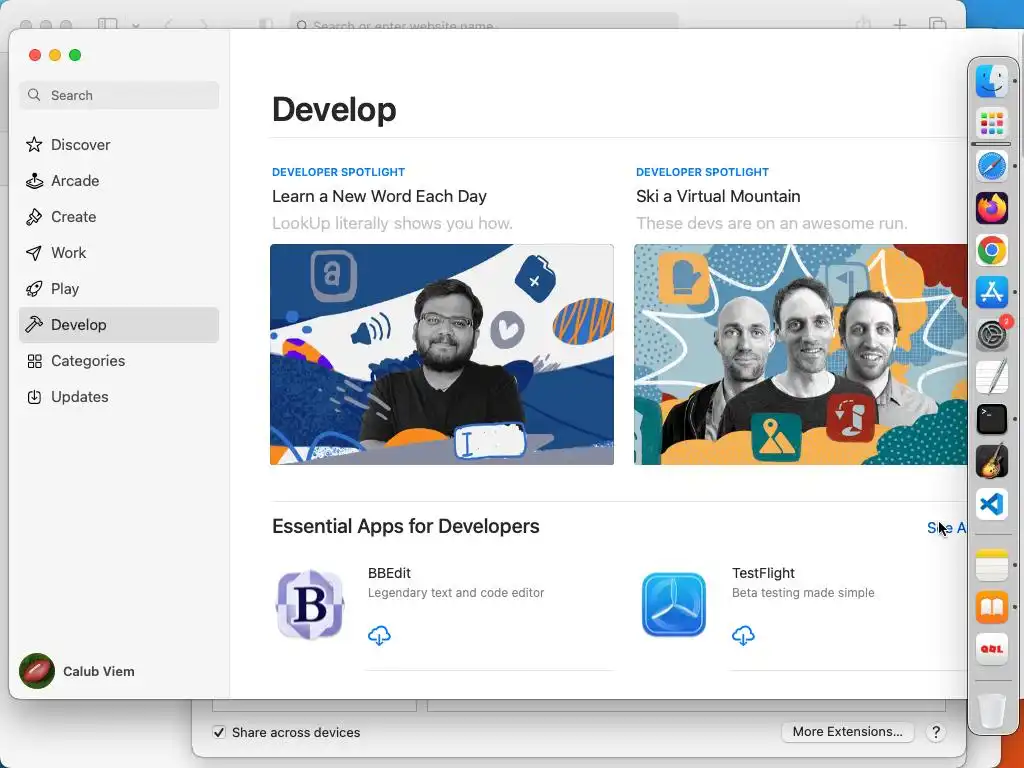Open the TestFlight app icon

[673, 605]
